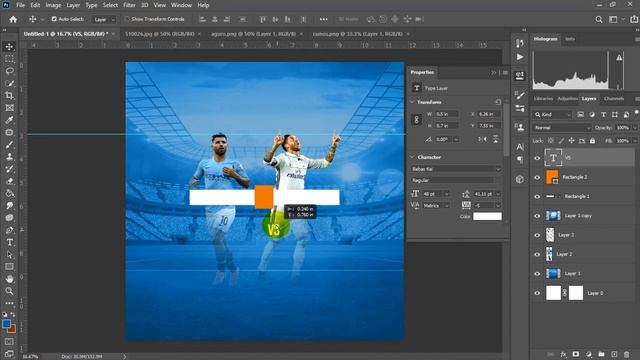Switch to the Libraries tab

(543, 99)
